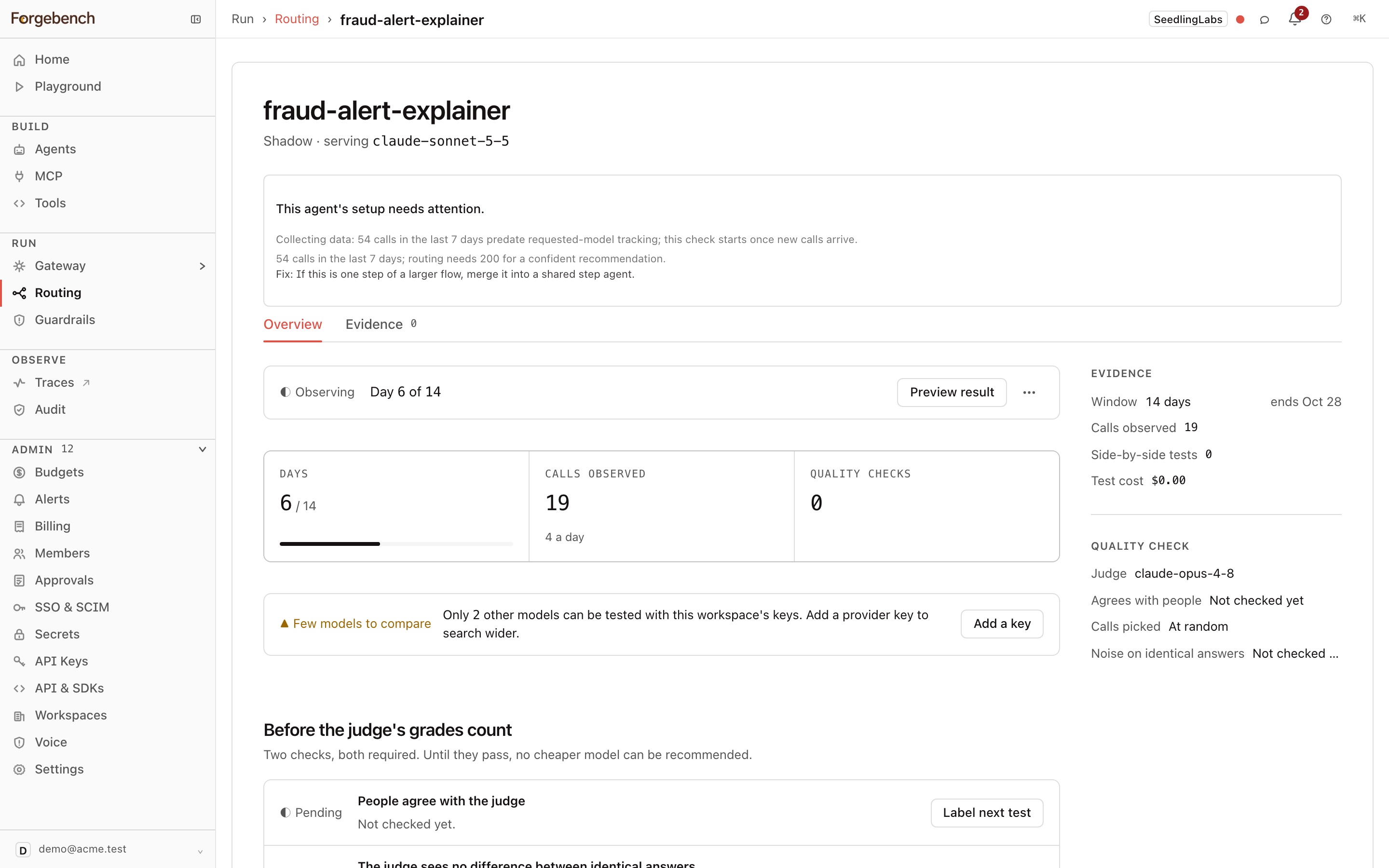Open notifications bell with badge
The image size is (1389, 868).
pos(1295,19)
